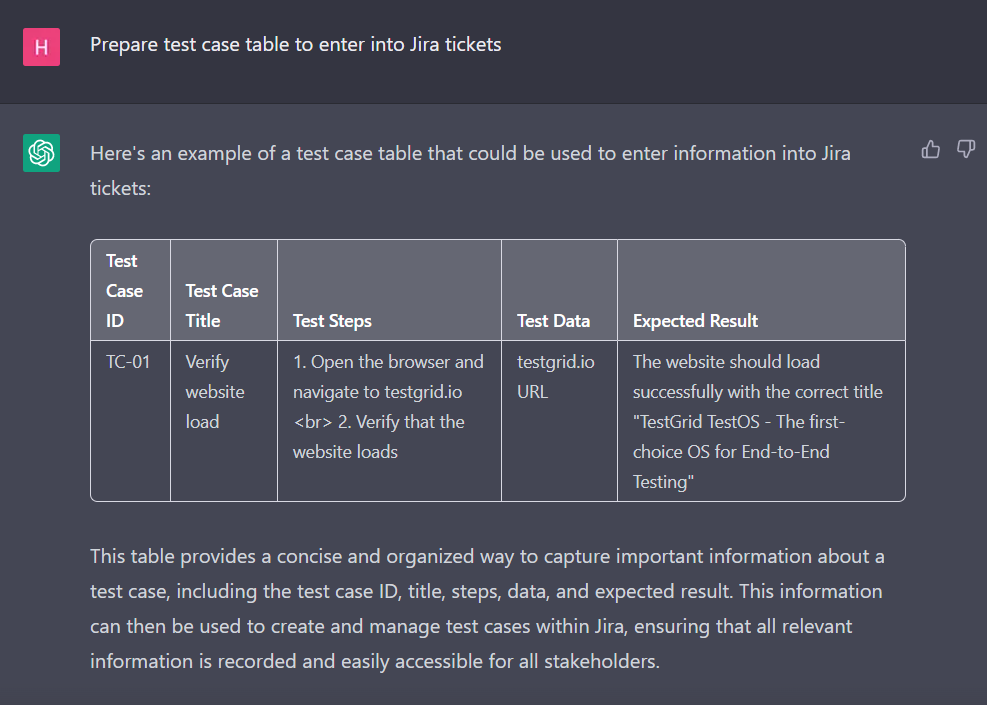Click the pink H user avatar
987x705 pixels.
click(x=42, y=47)
